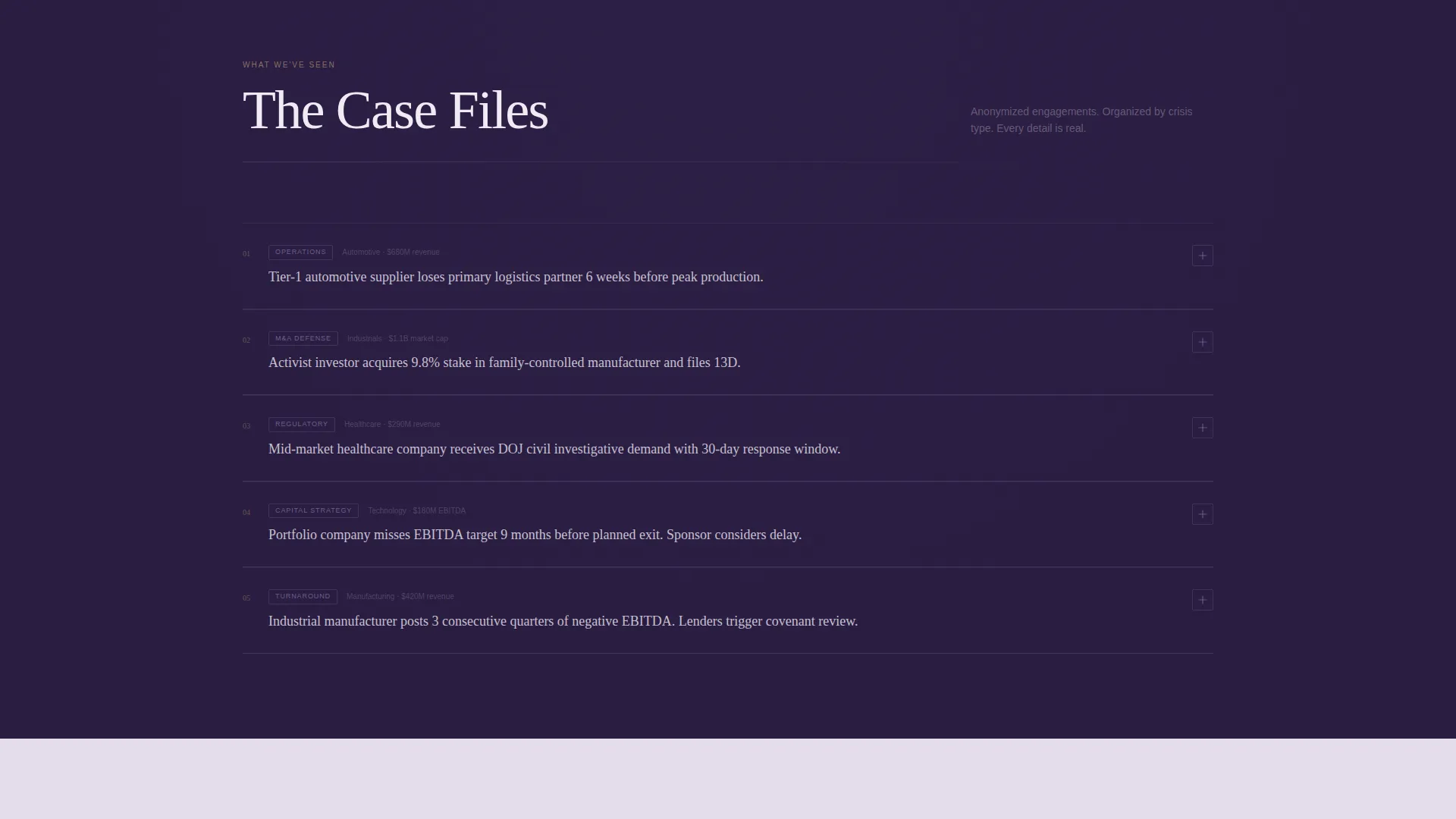The width and height of the screenshot is (1456, 819).
Task: Click case number 02
Action: tap(246, 340)
